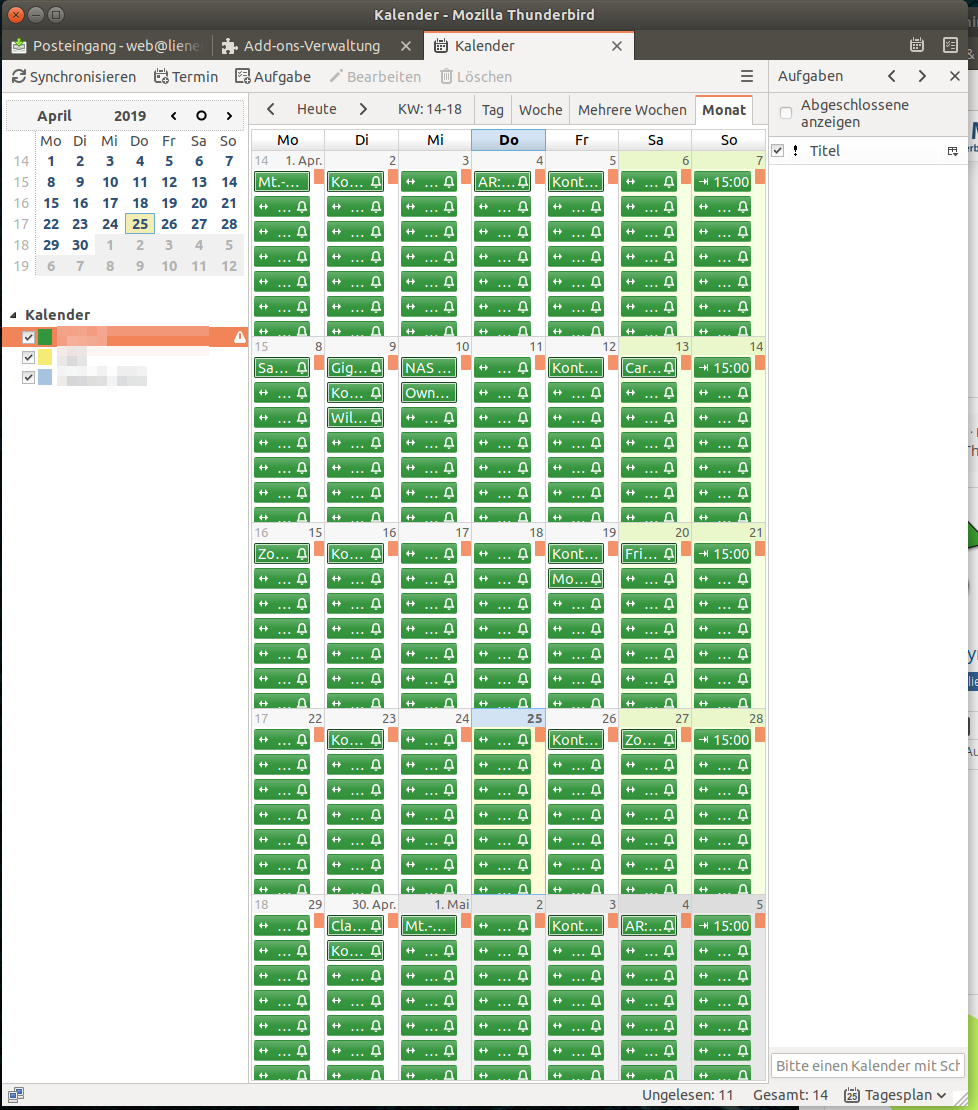
Task: Open calendar tab icon in tab bar
Action: (917, 45)
